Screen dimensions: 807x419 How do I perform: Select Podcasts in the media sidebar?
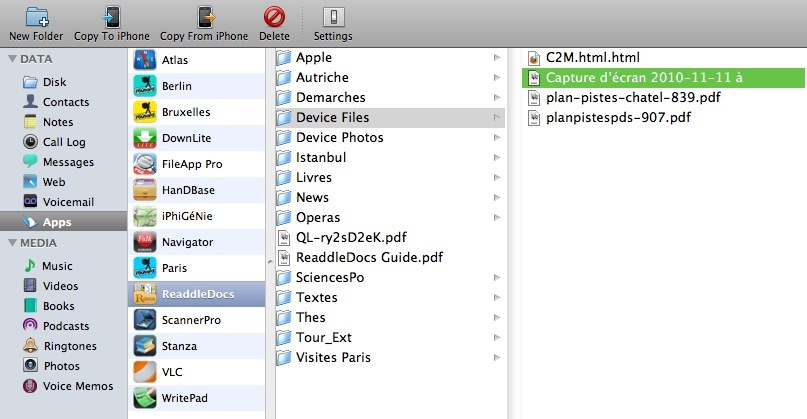[x=65, y=326]
